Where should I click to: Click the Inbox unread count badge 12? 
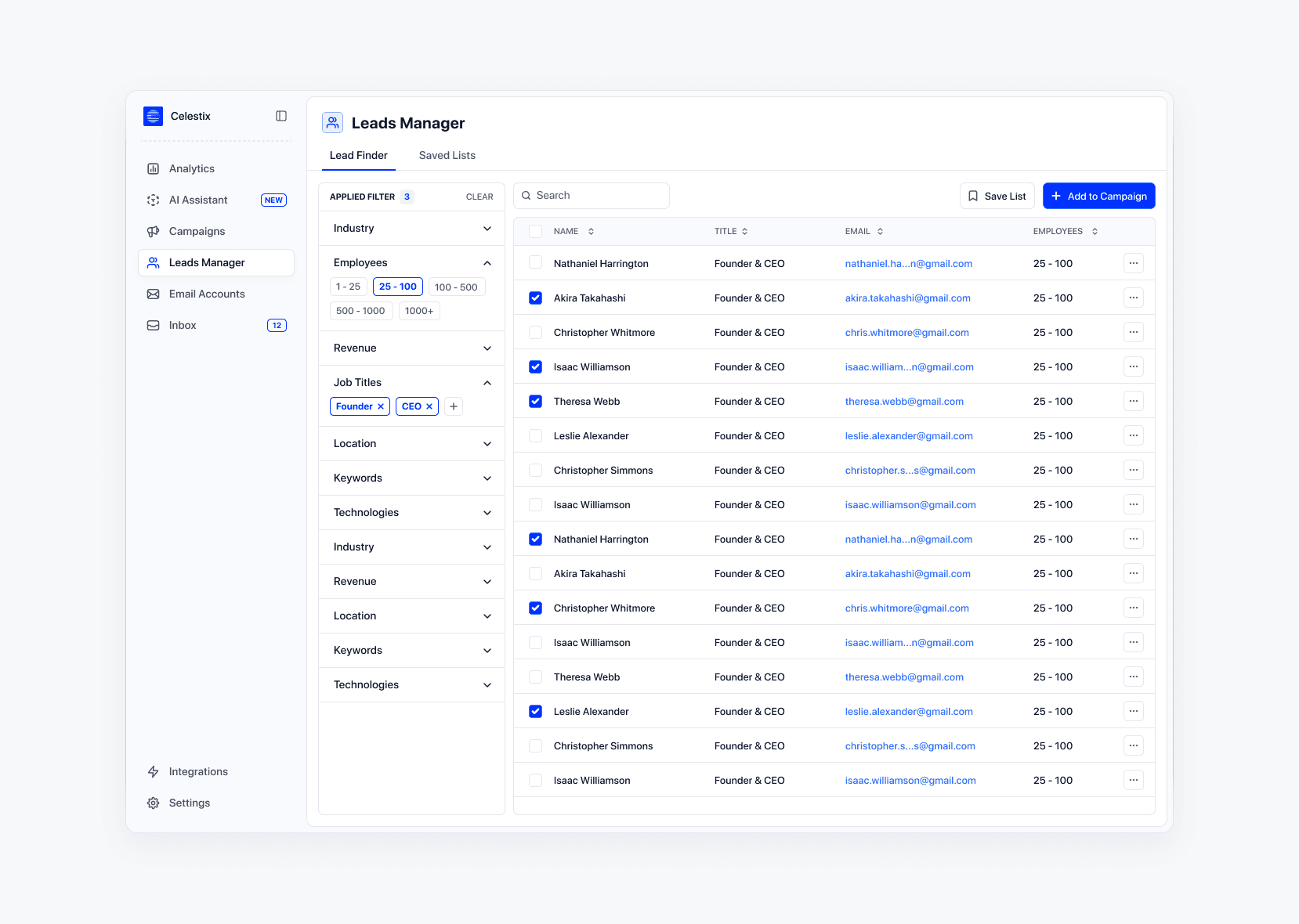pos(277,326)
